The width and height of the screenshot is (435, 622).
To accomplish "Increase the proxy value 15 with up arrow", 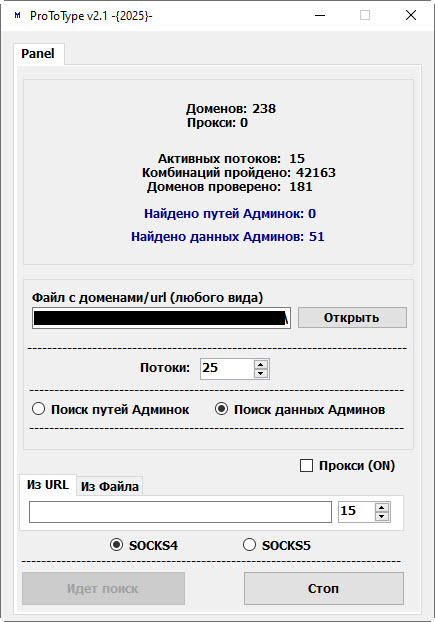I will pos(381,507).
